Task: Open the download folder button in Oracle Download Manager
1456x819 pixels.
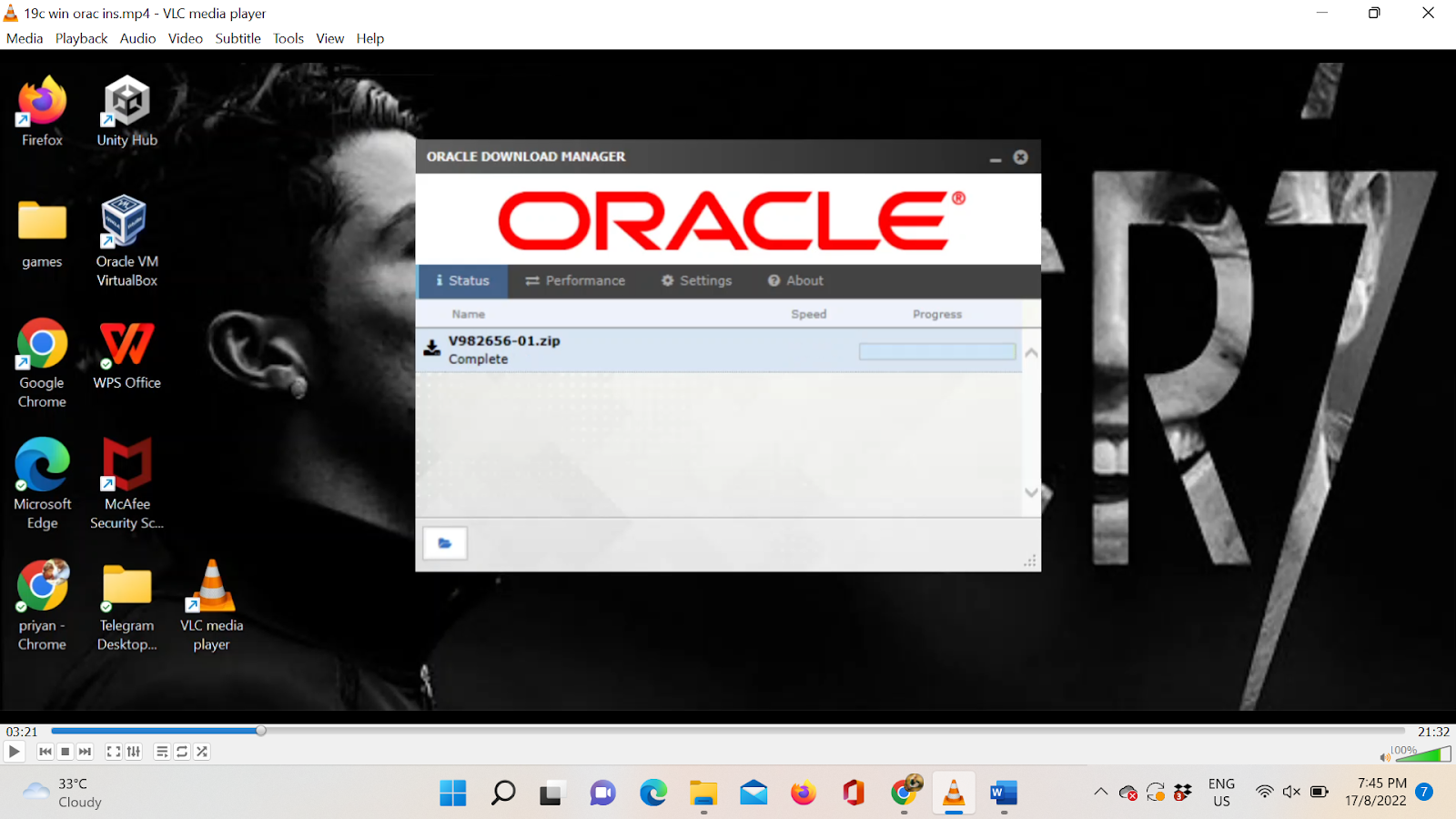Action: (445, 543)
